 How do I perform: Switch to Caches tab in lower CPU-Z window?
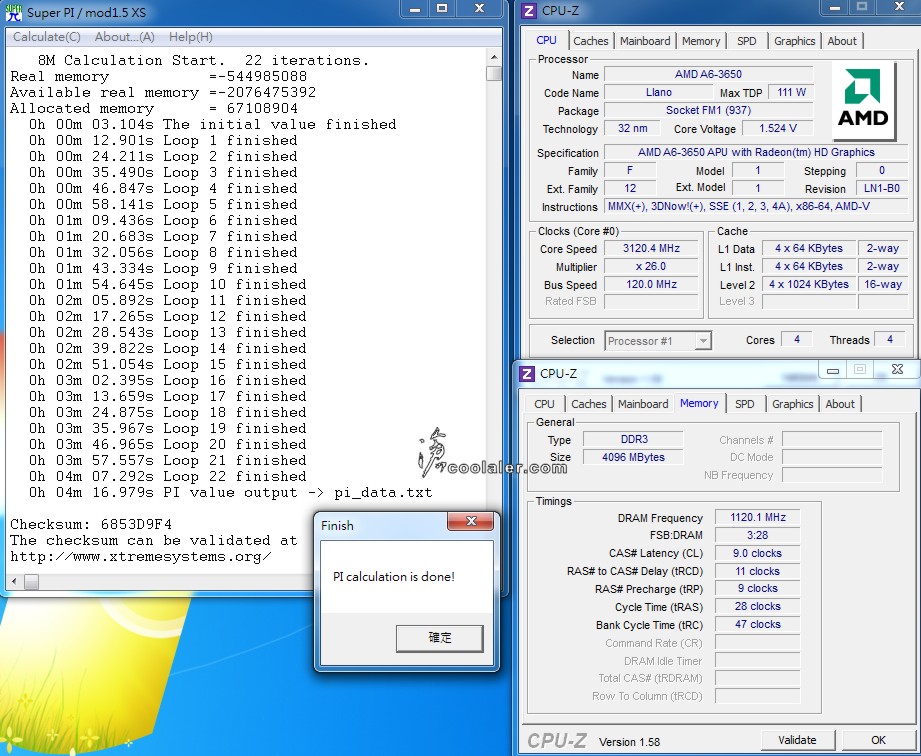[x=589, y=404]
